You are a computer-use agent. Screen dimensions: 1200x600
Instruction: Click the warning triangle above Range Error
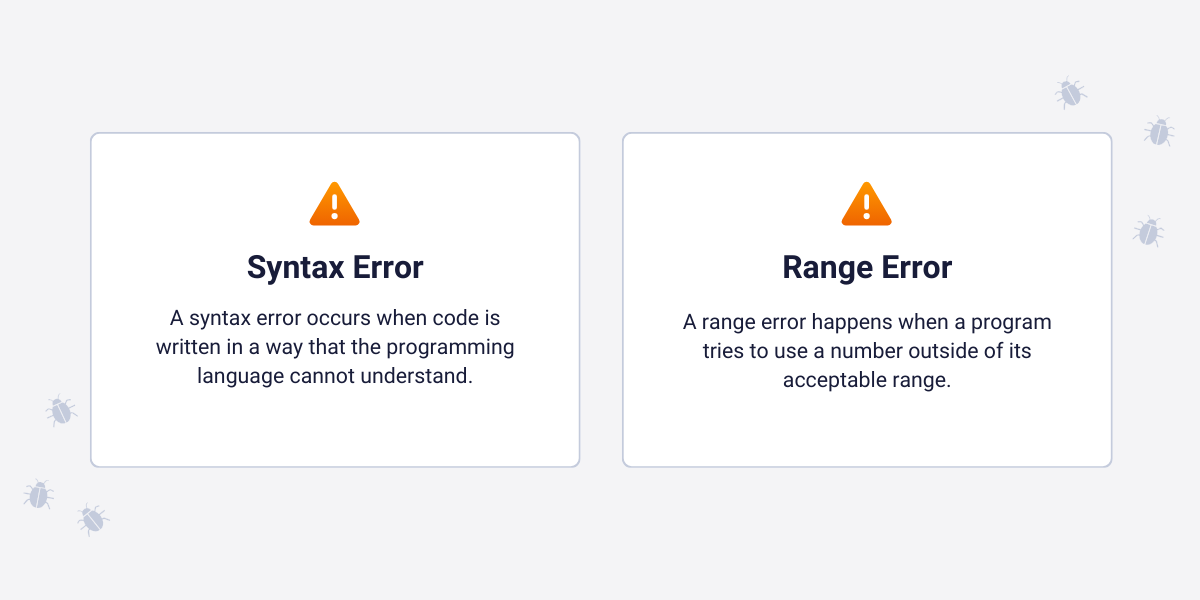pyautogui.click(x=866, y=205)
